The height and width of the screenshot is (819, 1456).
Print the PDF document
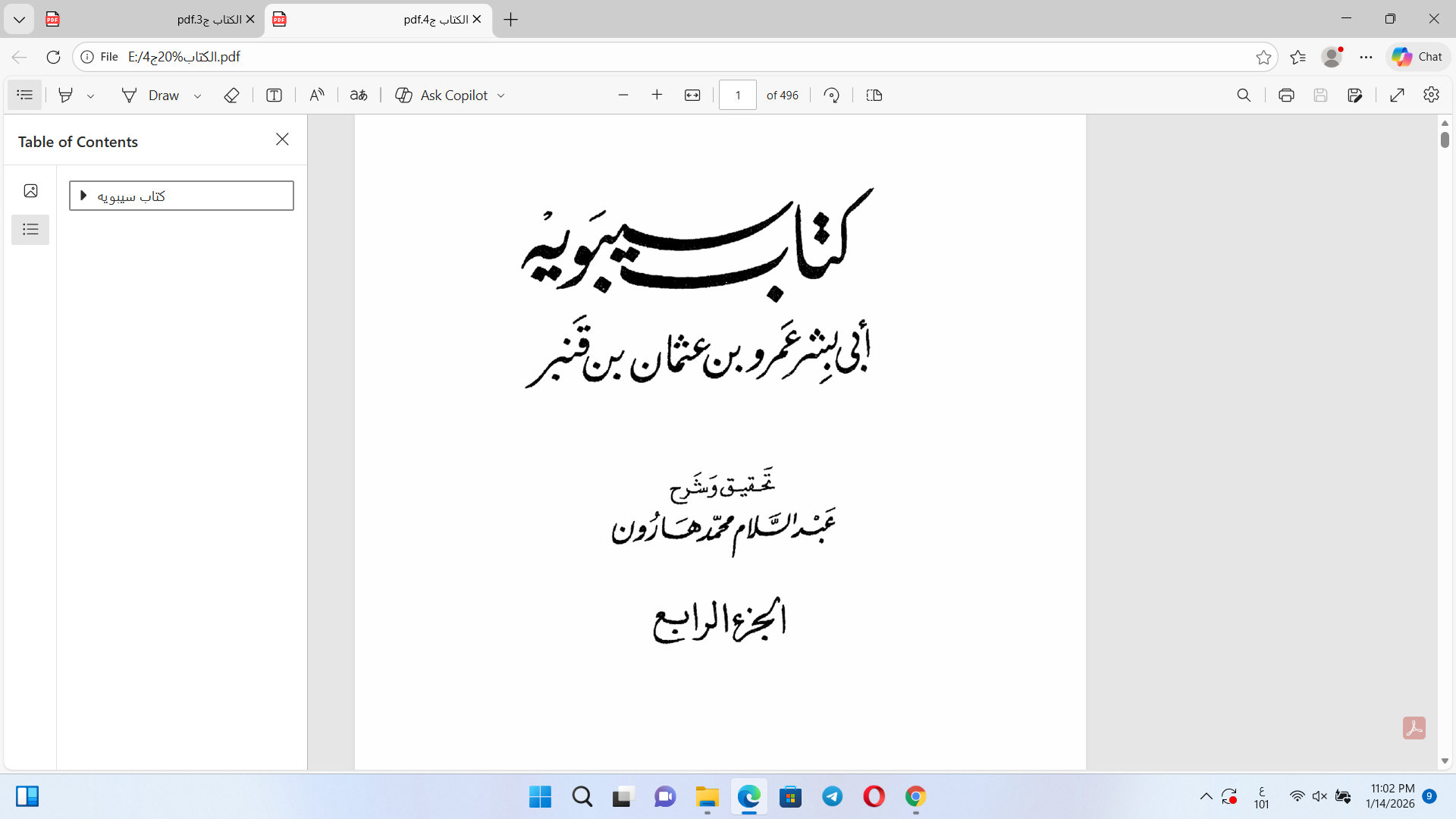pos(1286,95)
